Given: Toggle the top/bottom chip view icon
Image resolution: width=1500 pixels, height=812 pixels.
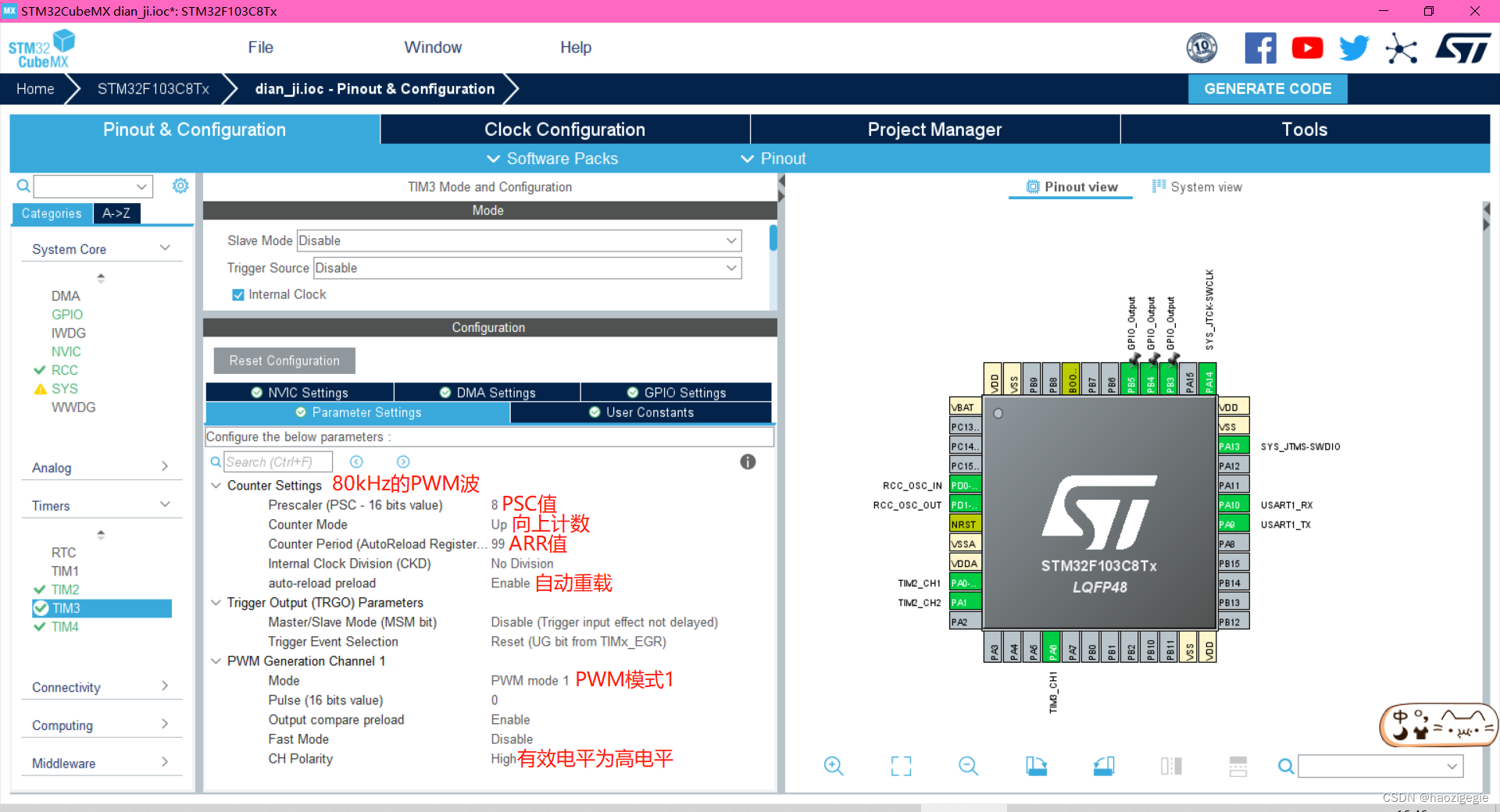Looking at the screenshot, I should [x=1171, y=766].
